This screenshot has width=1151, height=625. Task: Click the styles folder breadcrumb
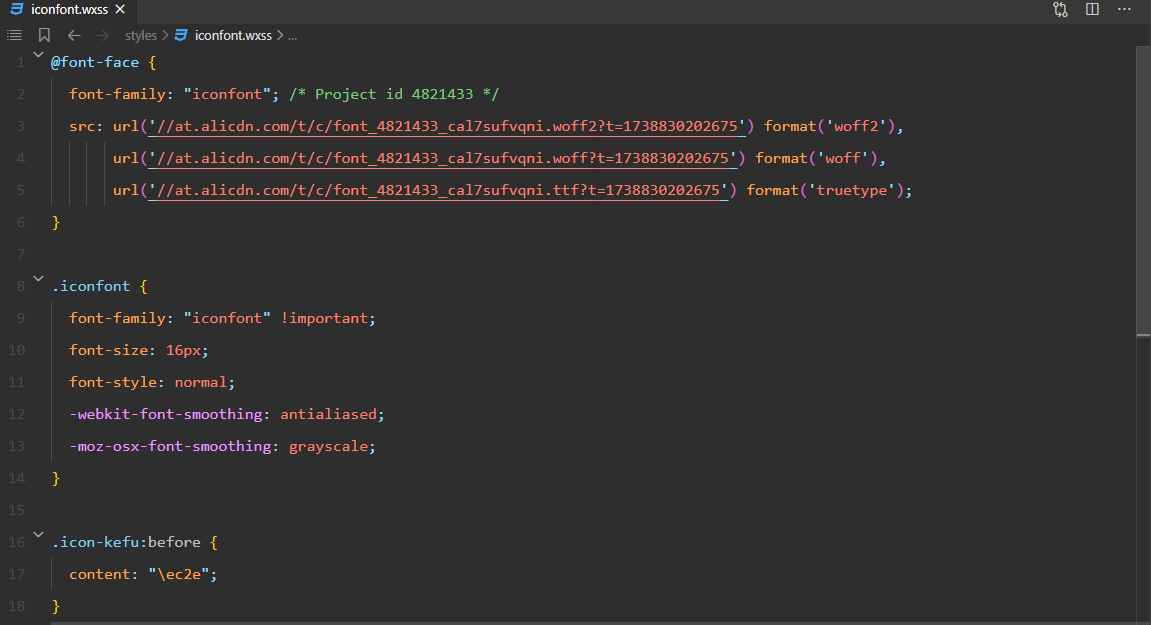point(141,35)
